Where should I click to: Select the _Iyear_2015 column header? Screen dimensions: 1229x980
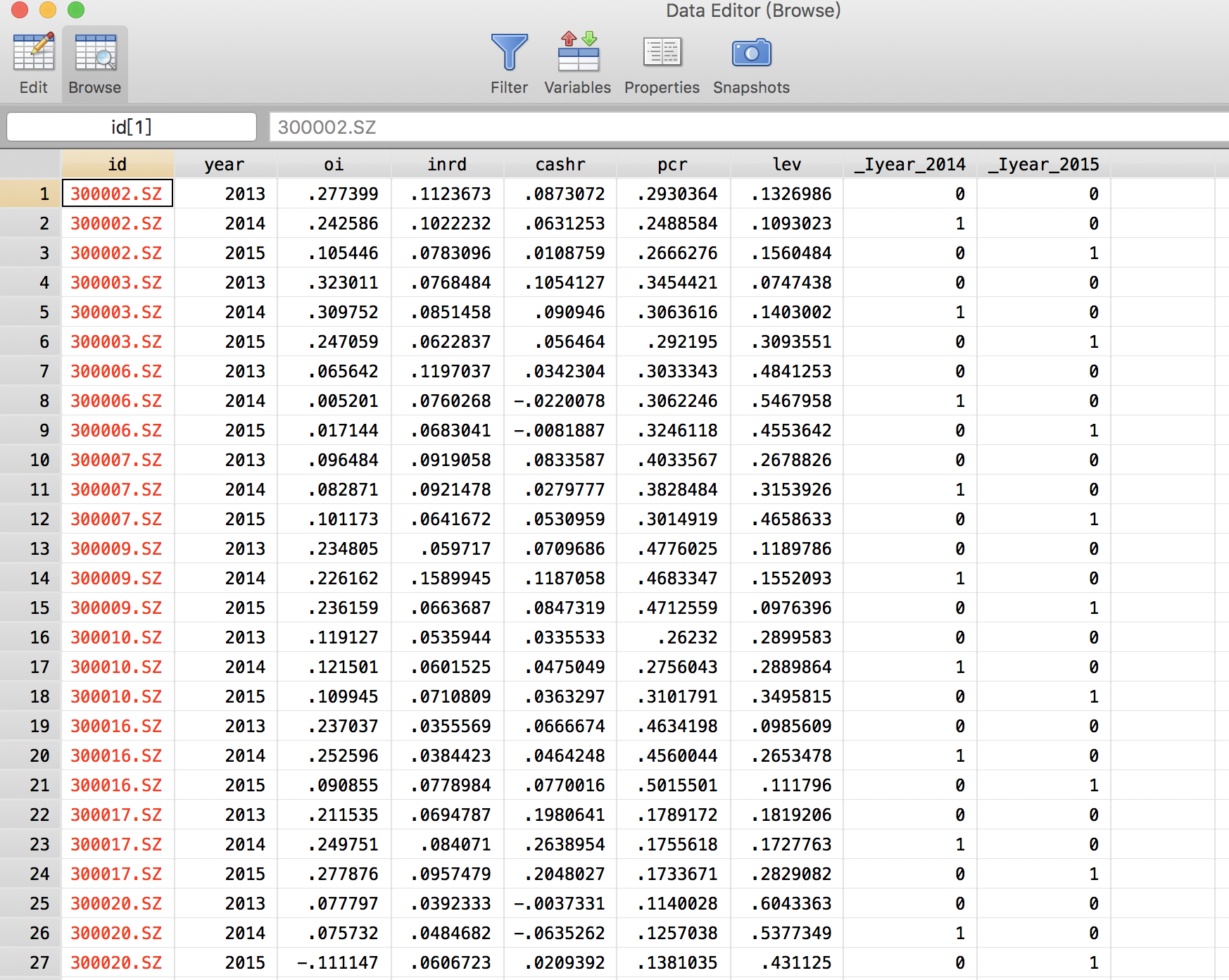(1043, 164)
